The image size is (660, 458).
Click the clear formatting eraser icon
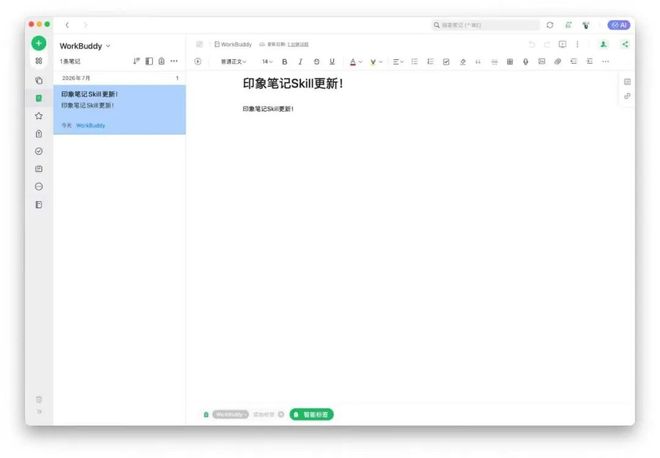tap(463, 62)
